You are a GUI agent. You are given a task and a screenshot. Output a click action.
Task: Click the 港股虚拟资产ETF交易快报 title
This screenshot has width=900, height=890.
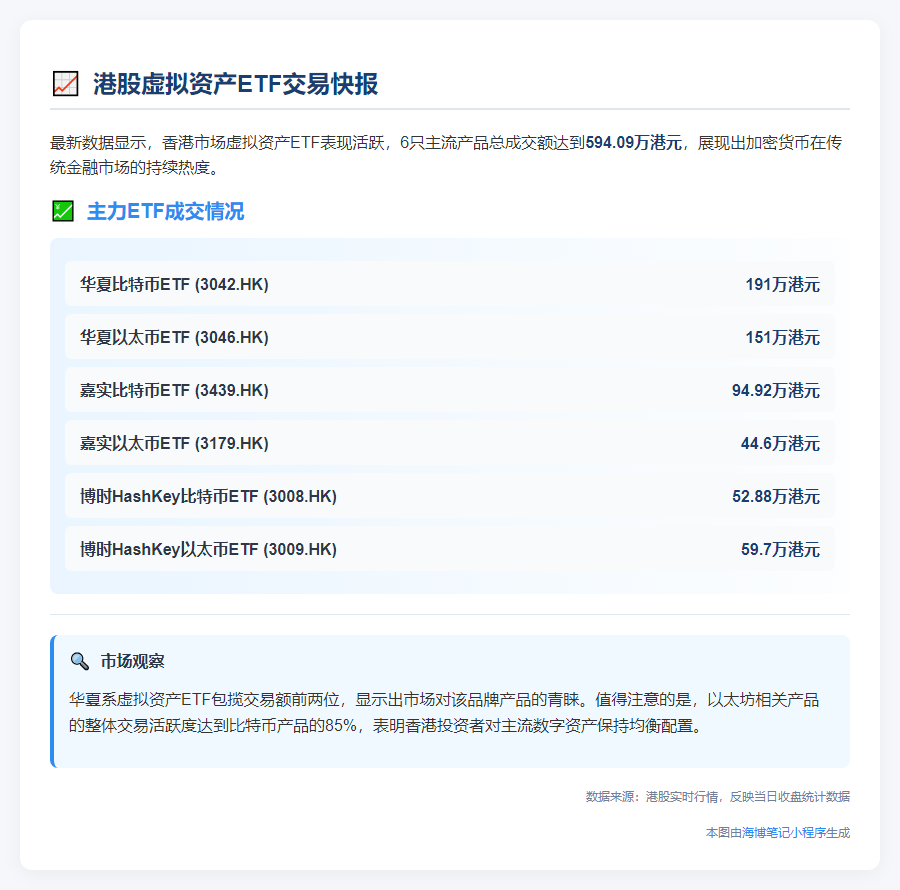tap(235, 84)
